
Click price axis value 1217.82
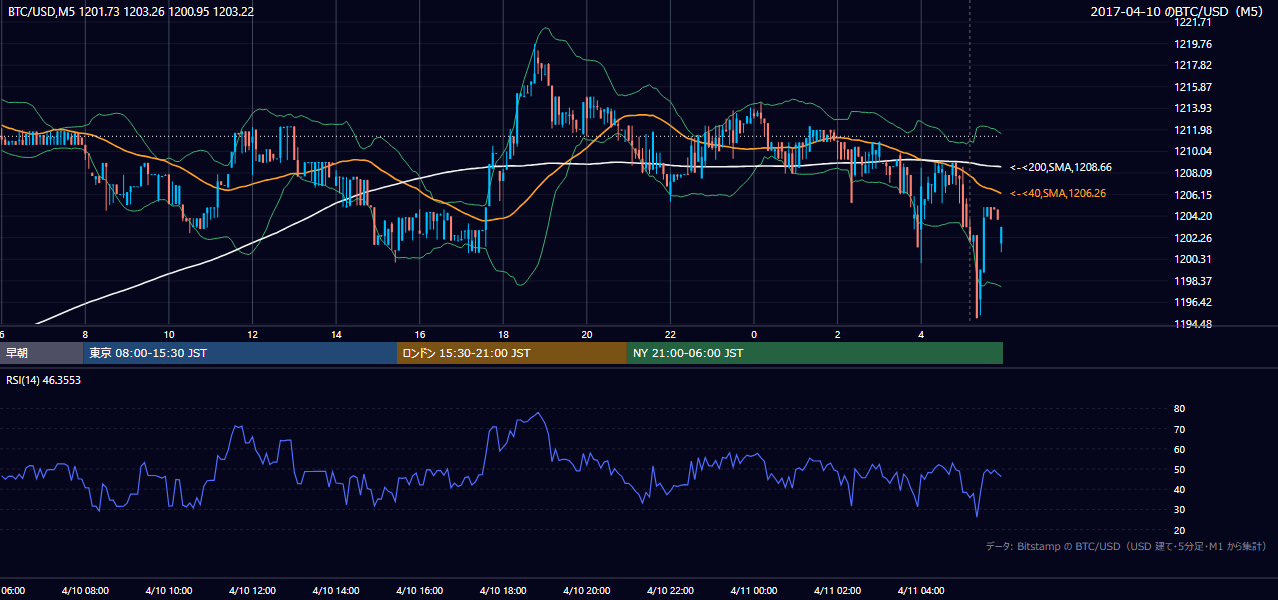[1193, 65]
